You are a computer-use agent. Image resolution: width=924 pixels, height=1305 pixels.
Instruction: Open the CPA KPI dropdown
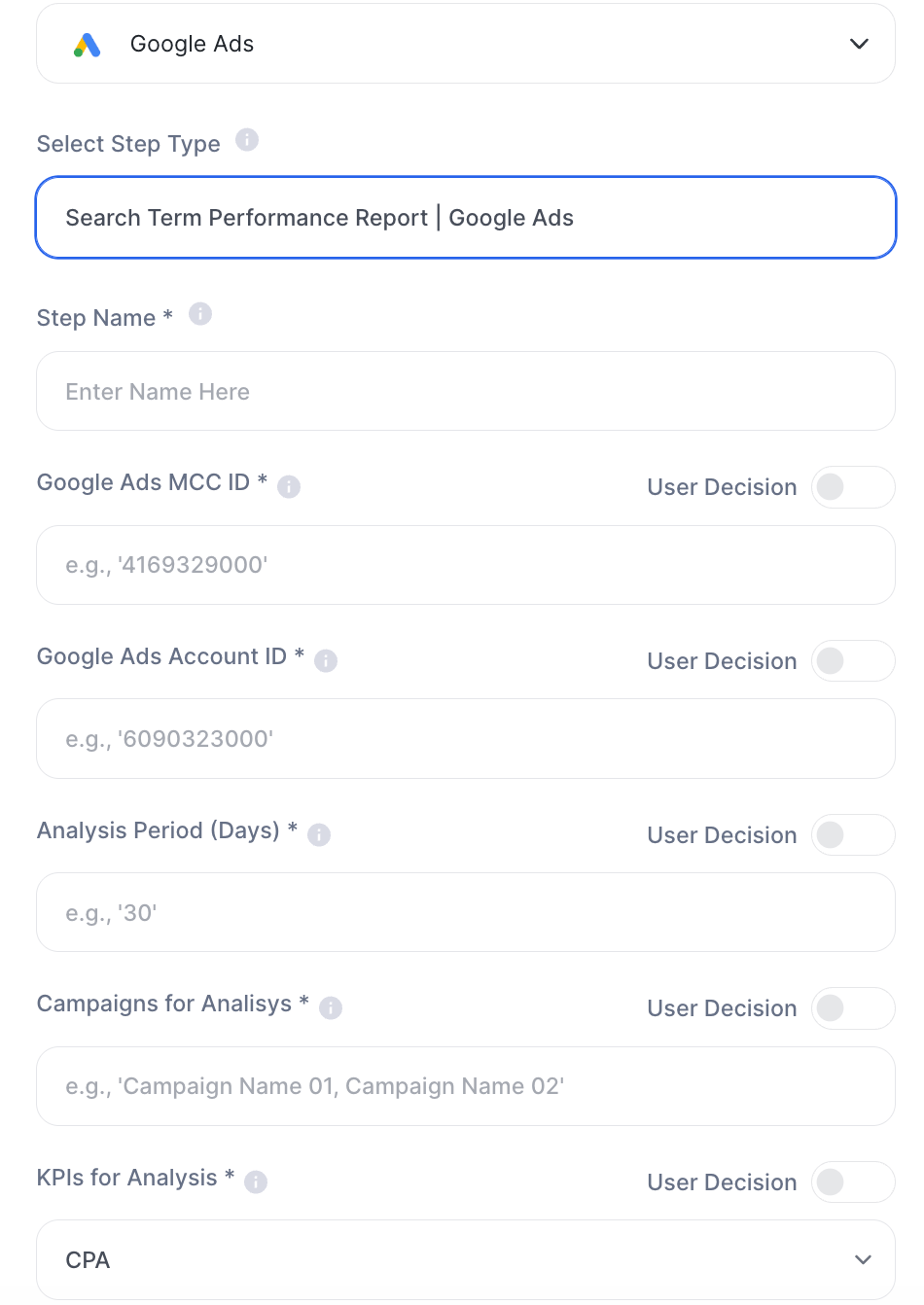tap(466, 1260)
